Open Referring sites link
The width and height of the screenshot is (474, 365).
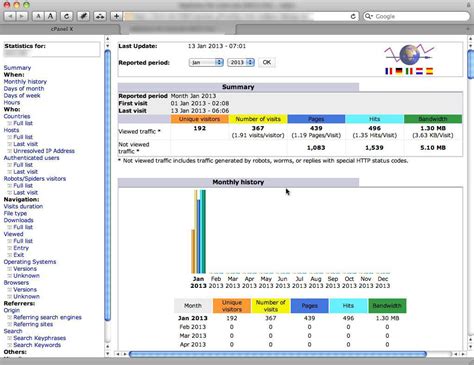33,324
